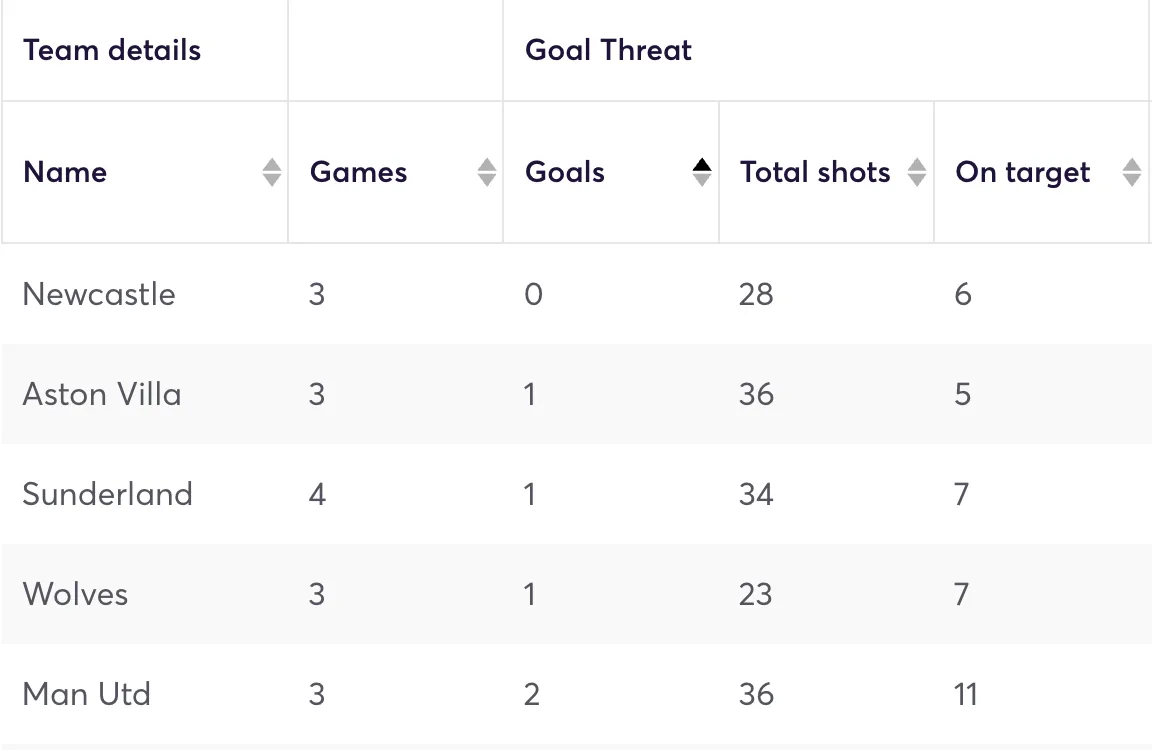Click the Games column sort arrows
This screenshot has height=750, width=1152.
click(487, 172)
